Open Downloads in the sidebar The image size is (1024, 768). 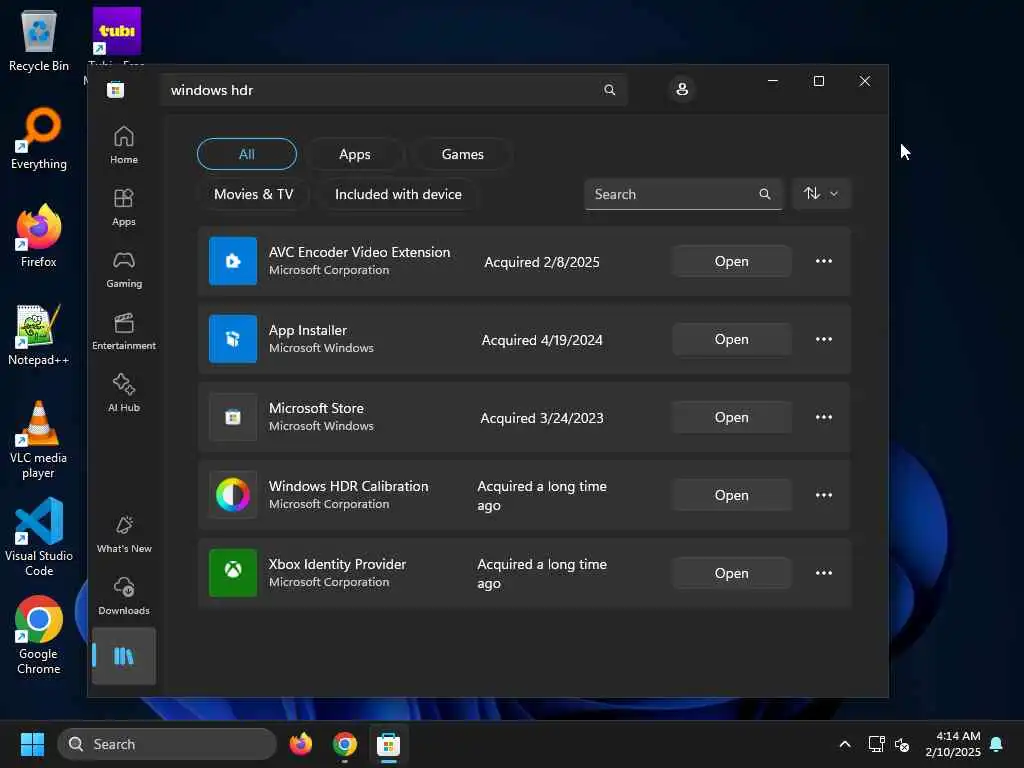pyautogui.click(x=123, y=596)
